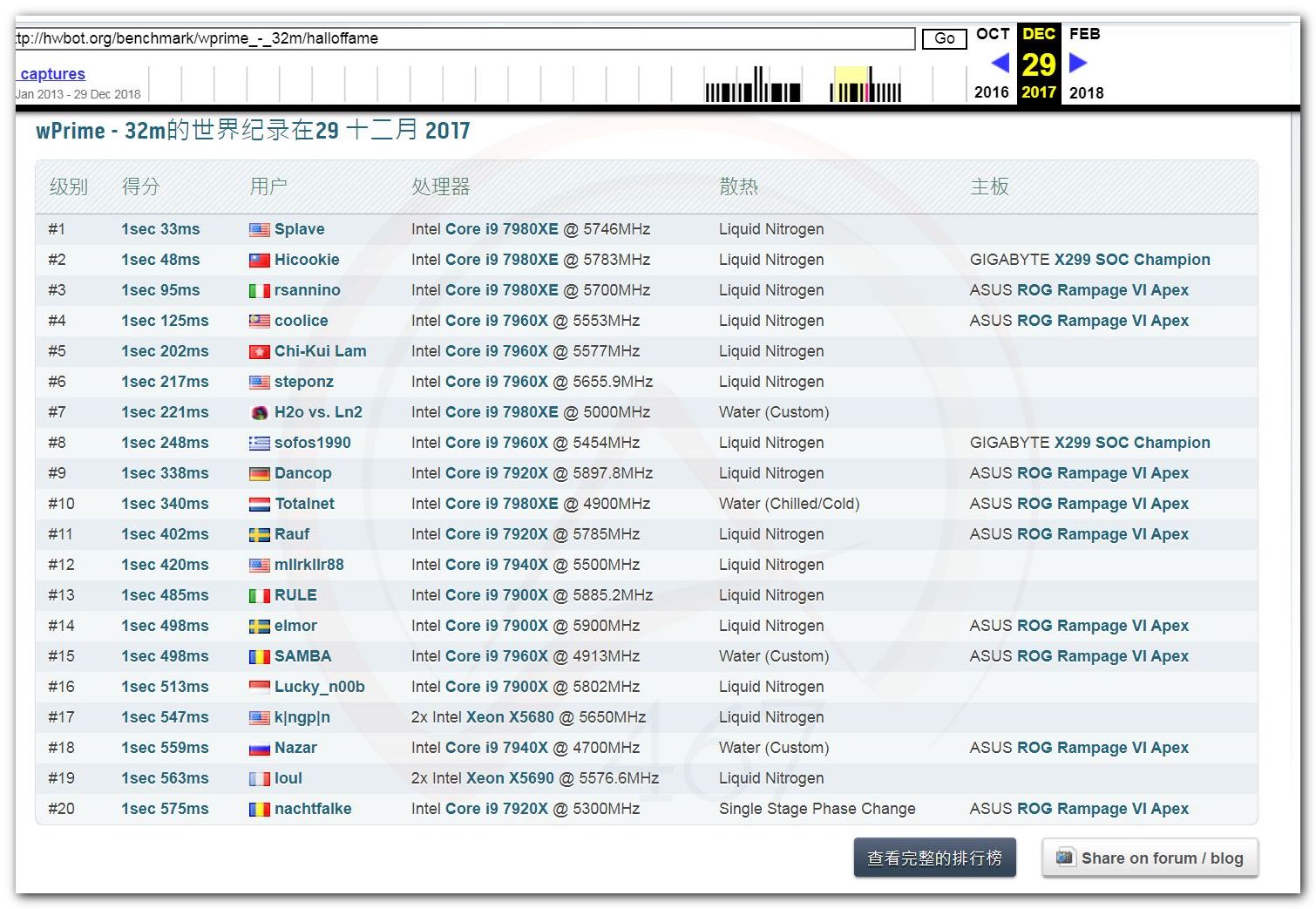The width and height of the screenshot is (1316, 909).
Task: Select OCT month in Wayback navigation
Action: pos(993,34)
